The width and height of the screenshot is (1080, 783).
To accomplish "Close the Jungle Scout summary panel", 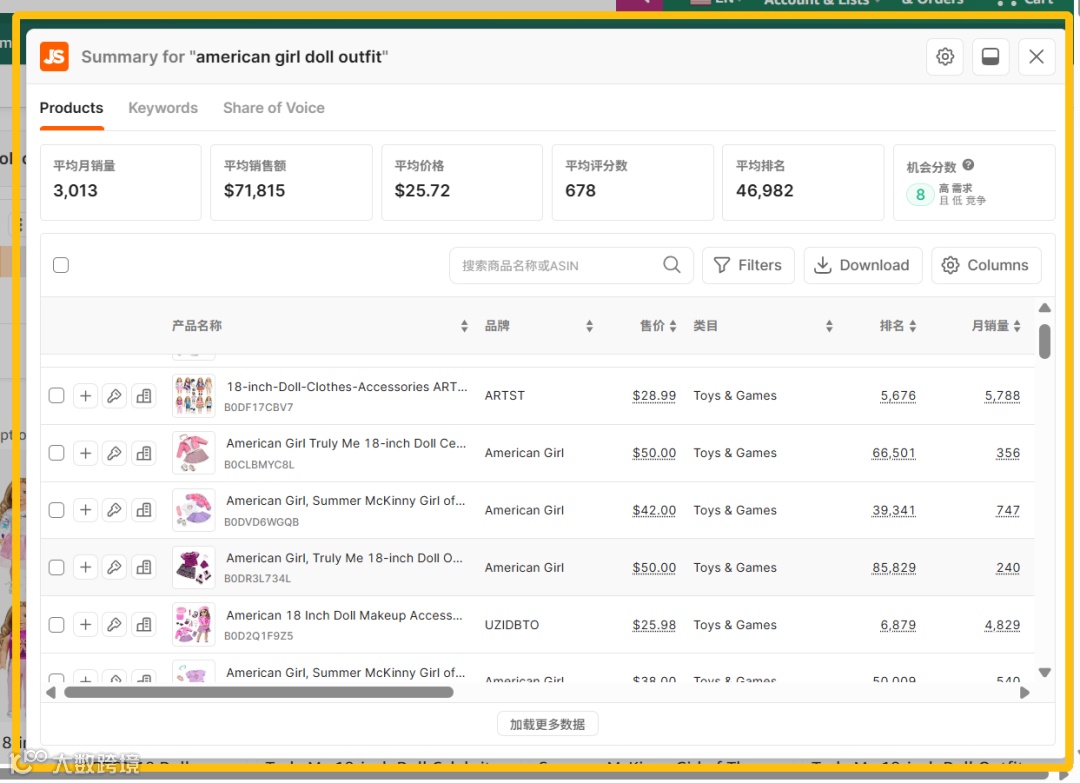I will [x=1036, y=56].
